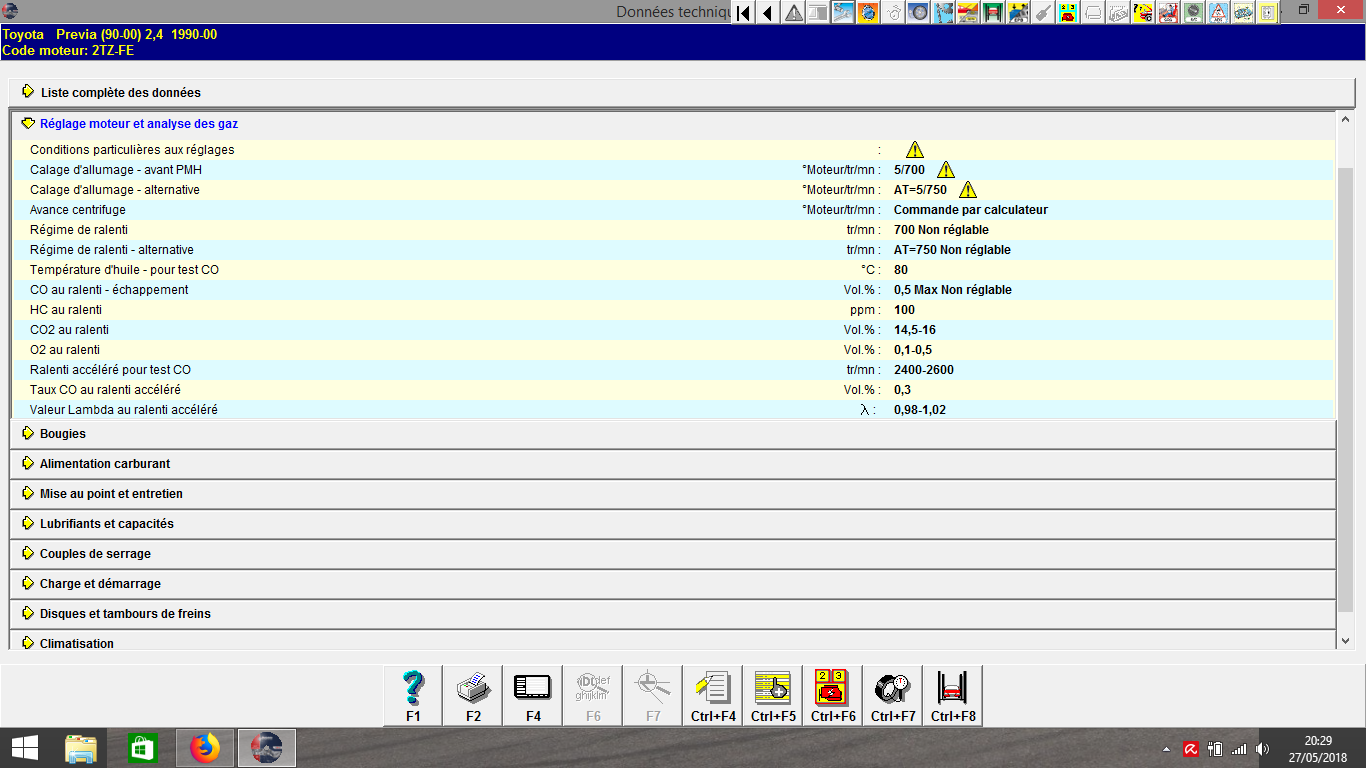Expand Liste complète des données
The height and width of the screenshot is (768, 1366).
(x=682, y=92)
